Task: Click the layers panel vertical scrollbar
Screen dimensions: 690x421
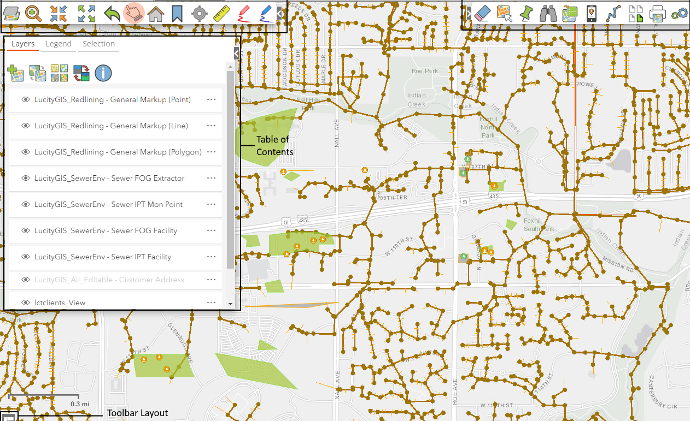Action: [x=231, y=170]
